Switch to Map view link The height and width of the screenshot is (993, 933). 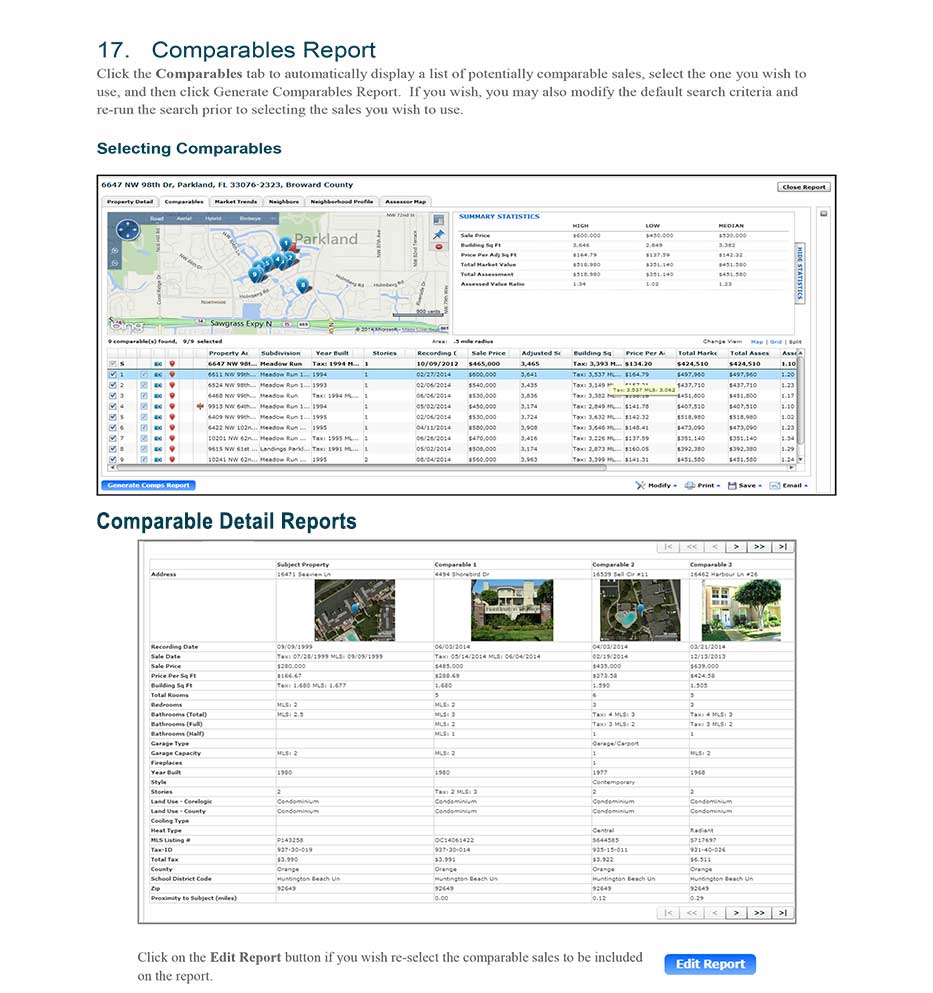pyautogui.click(x=757, y=342)
